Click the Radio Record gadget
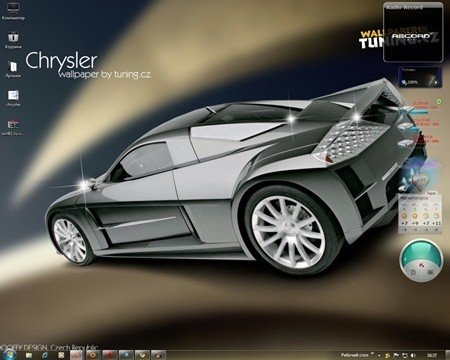This screenshot has height=360, width=450. click(413, 32)
